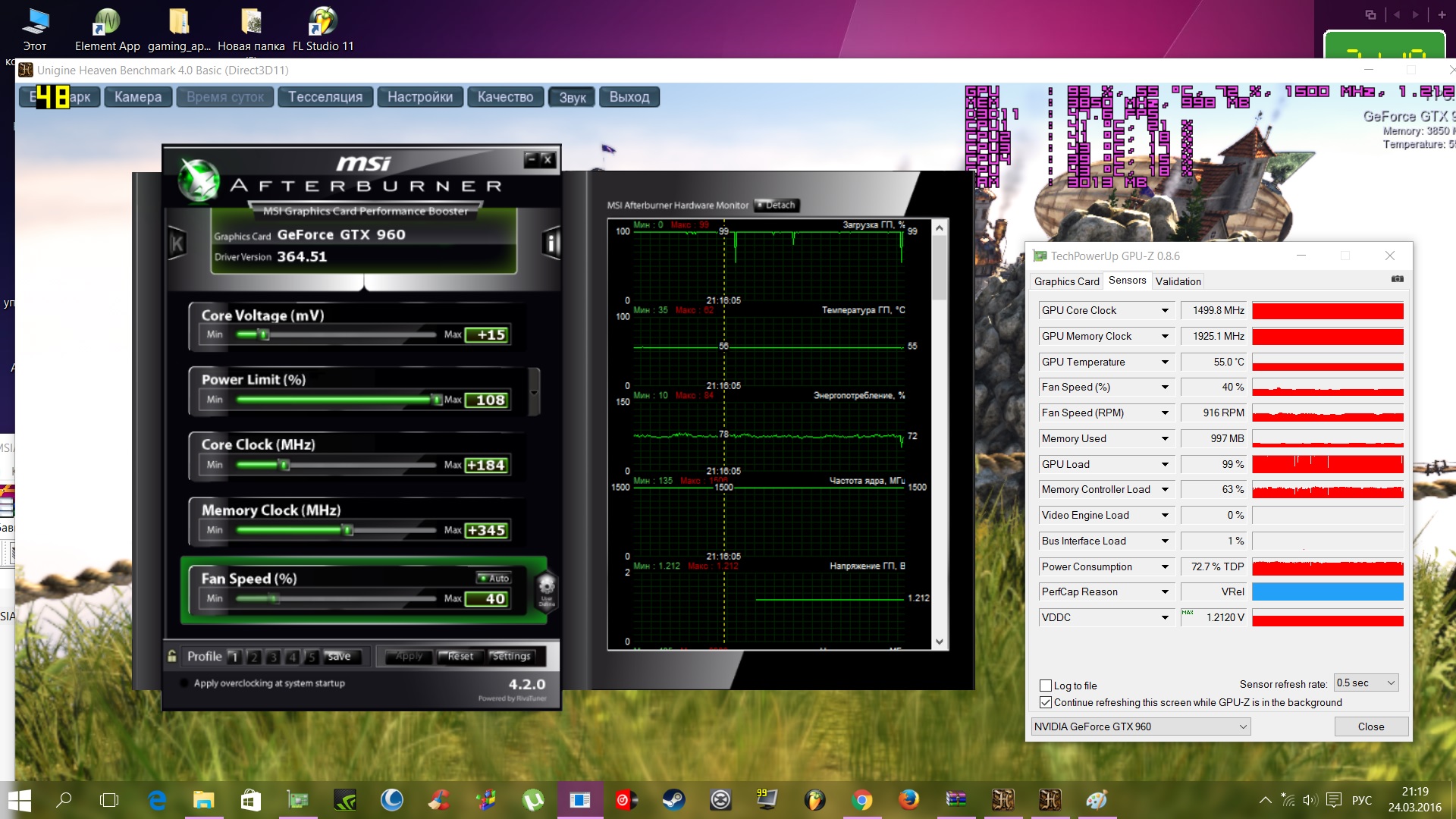The height and width of the screenshot is (819, 1456).
Task: Toggle the fan speed Auto button
Action: point(494,578)
